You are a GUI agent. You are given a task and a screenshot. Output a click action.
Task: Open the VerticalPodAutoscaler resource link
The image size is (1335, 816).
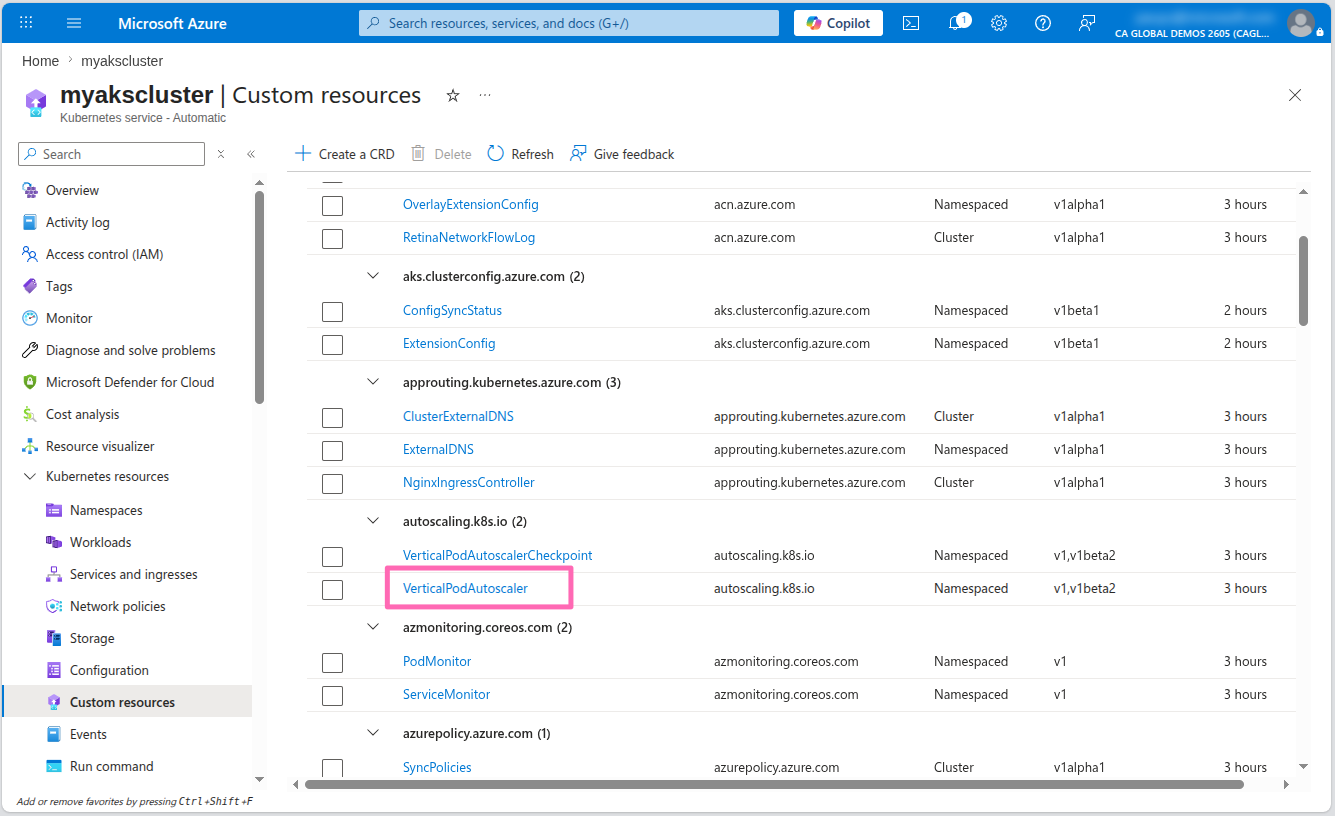pyautogui.click(x=465, y=588)
